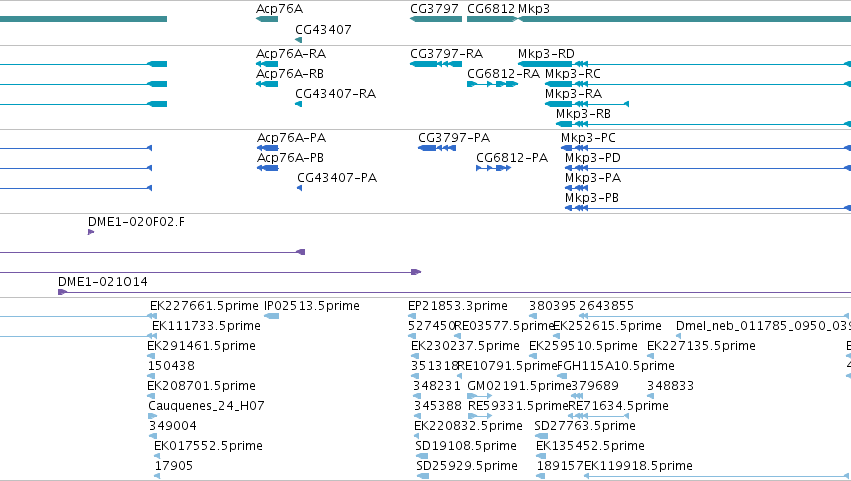Click feature DME1-021014

[103, 282]
